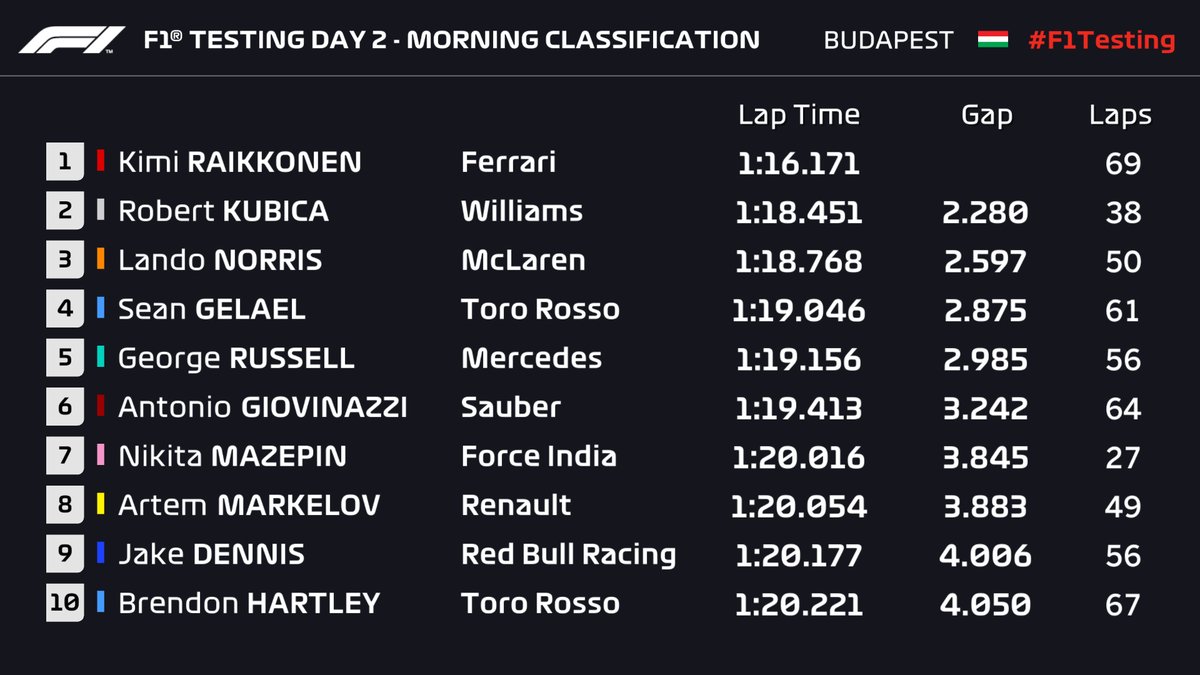Click position 5 number badge

coord(65,358)
